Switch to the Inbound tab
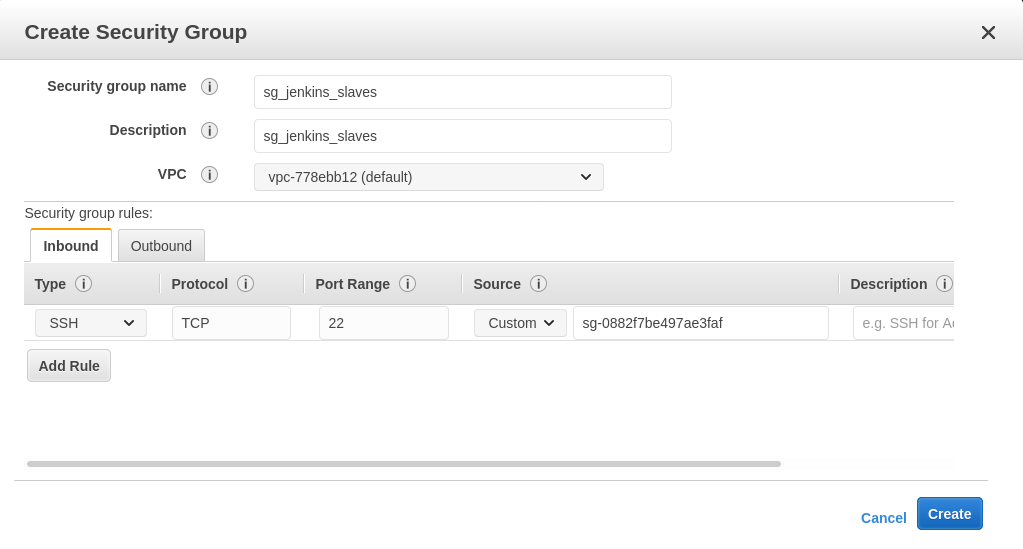The width and height of the screenshot is (1023, 549). pos(71,246)
